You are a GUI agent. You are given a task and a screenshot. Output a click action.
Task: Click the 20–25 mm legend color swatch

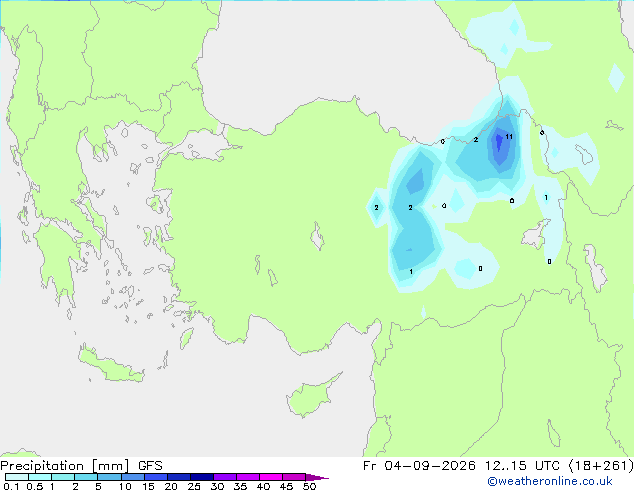click(179, 477)
